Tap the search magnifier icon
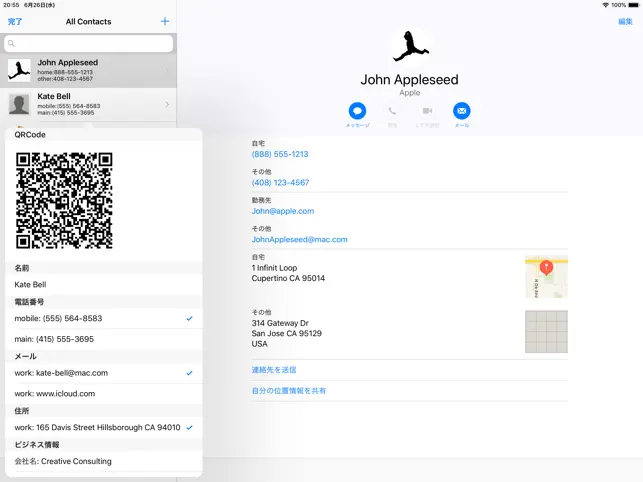Screen dimensions: 643x482 11,43
